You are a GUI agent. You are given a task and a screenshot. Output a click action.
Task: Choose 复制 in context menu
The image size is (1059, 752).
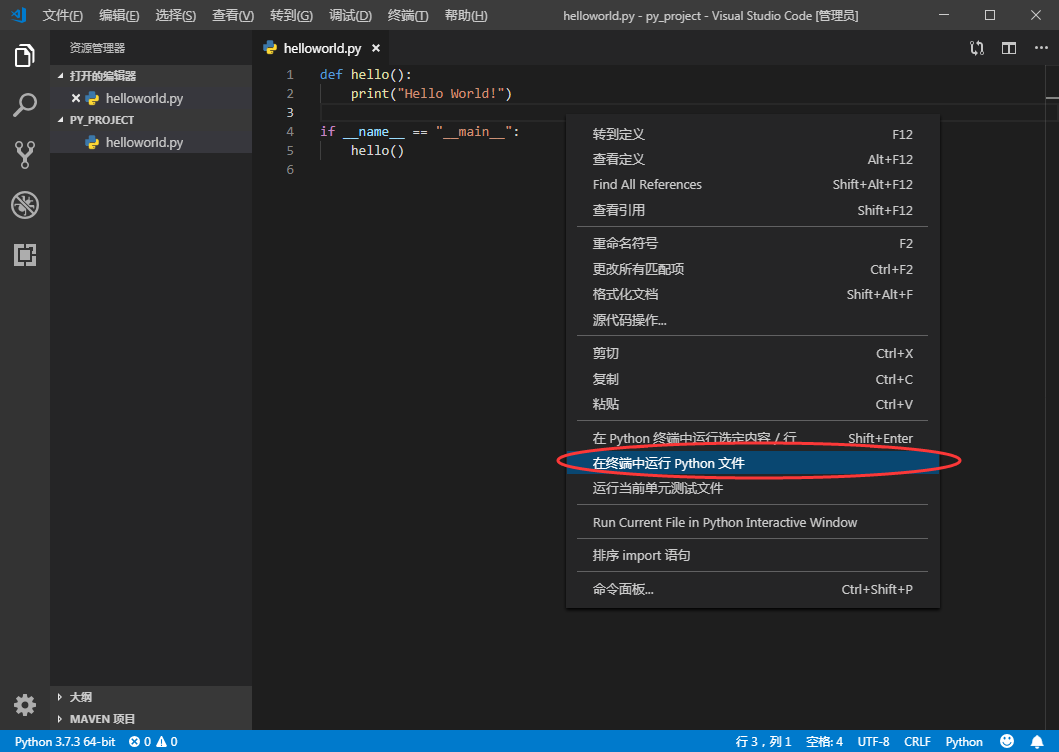[x=752, y=379]
